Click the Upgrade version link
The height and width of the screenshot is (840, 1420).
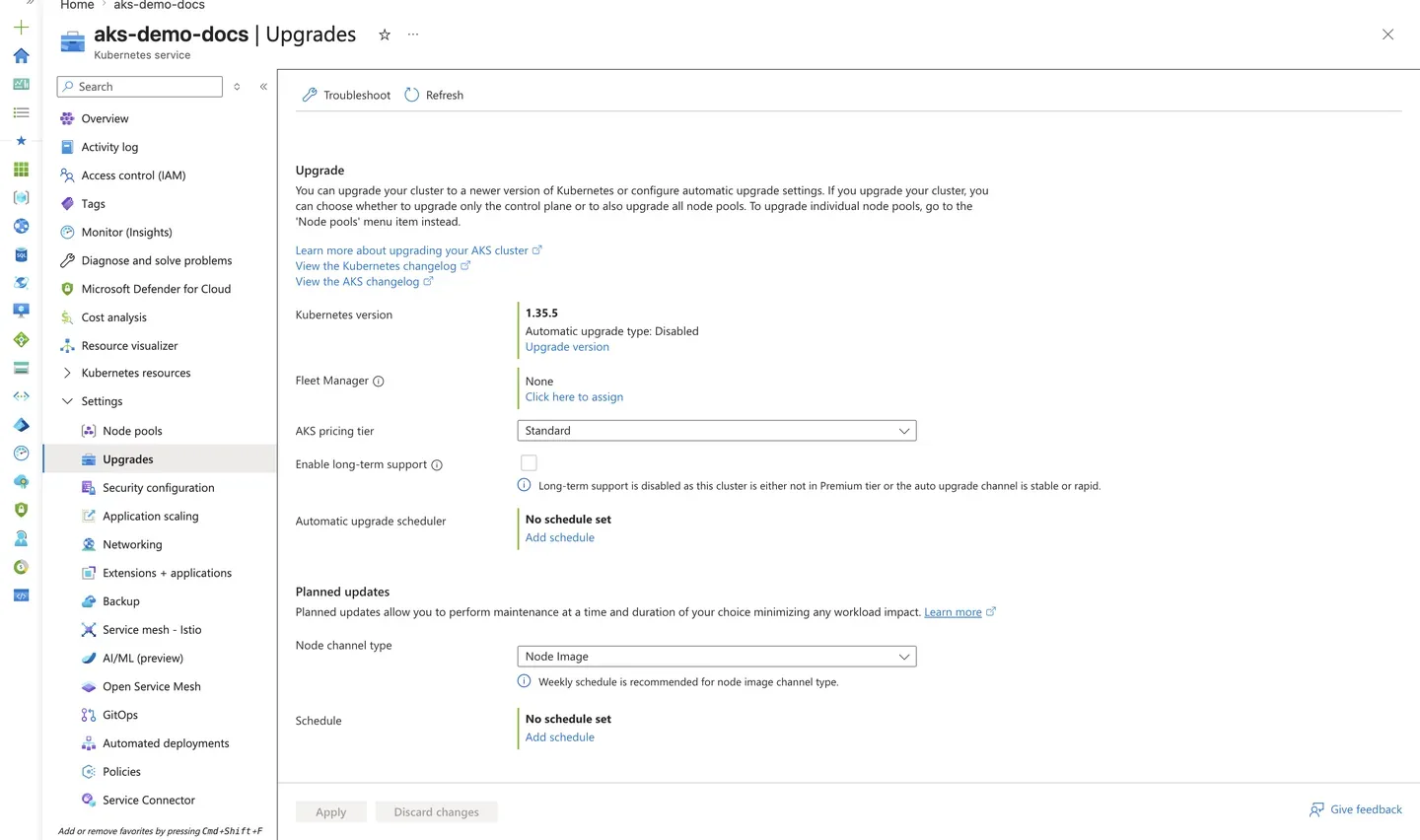pos(567,347)
